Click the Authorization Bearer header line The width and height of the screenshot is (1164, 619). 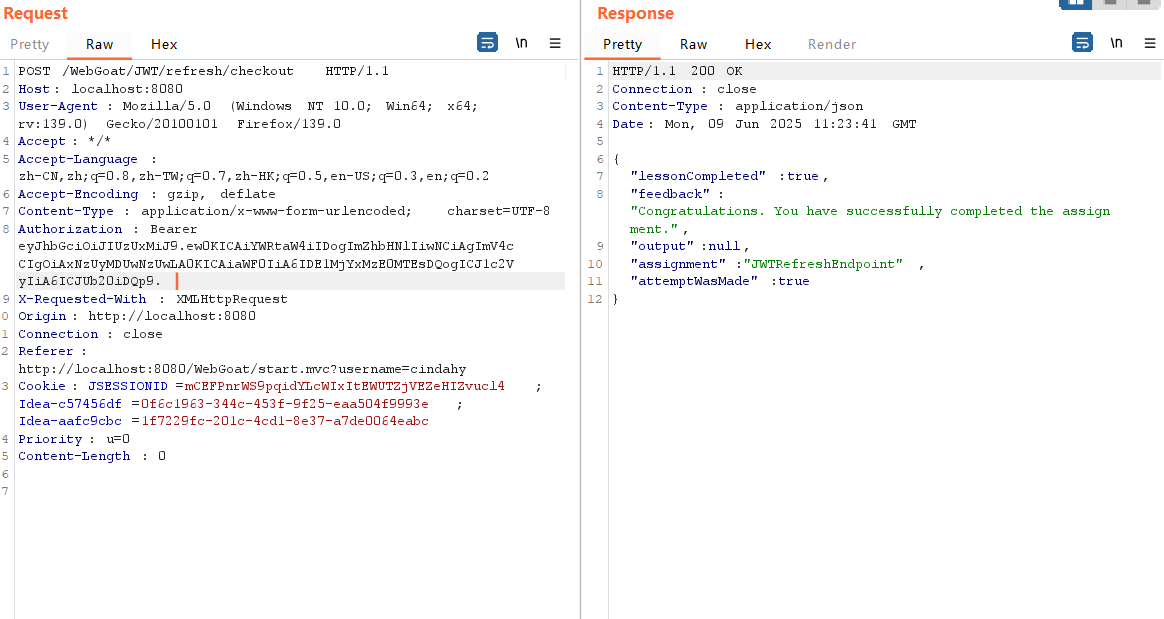point(108,229)
